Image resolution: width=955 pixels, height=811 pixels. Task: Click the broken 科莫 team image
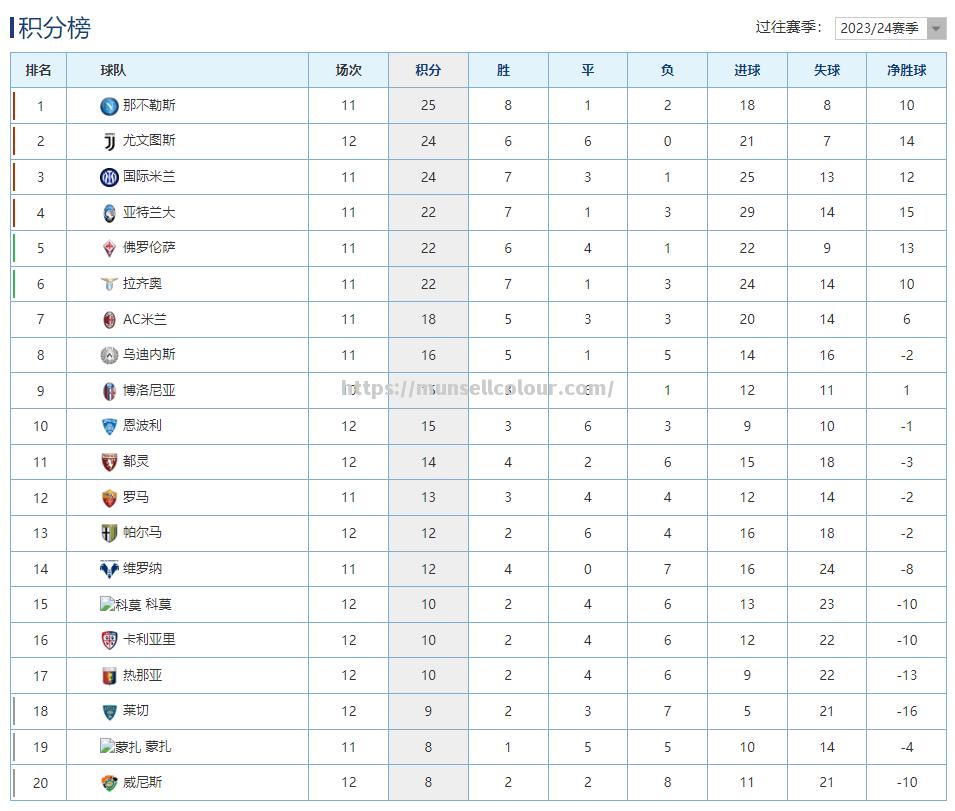coord(120,605)
